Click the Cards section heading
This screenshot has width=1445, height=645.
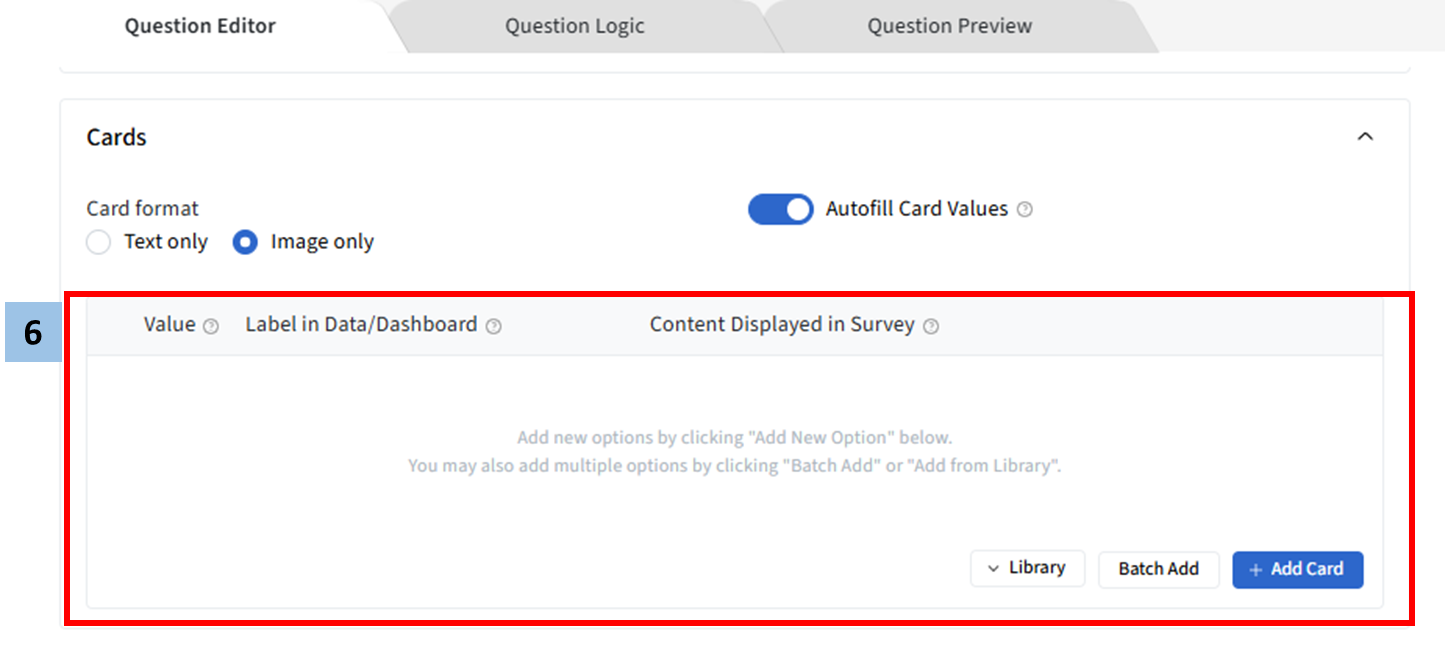click(116, 137)
